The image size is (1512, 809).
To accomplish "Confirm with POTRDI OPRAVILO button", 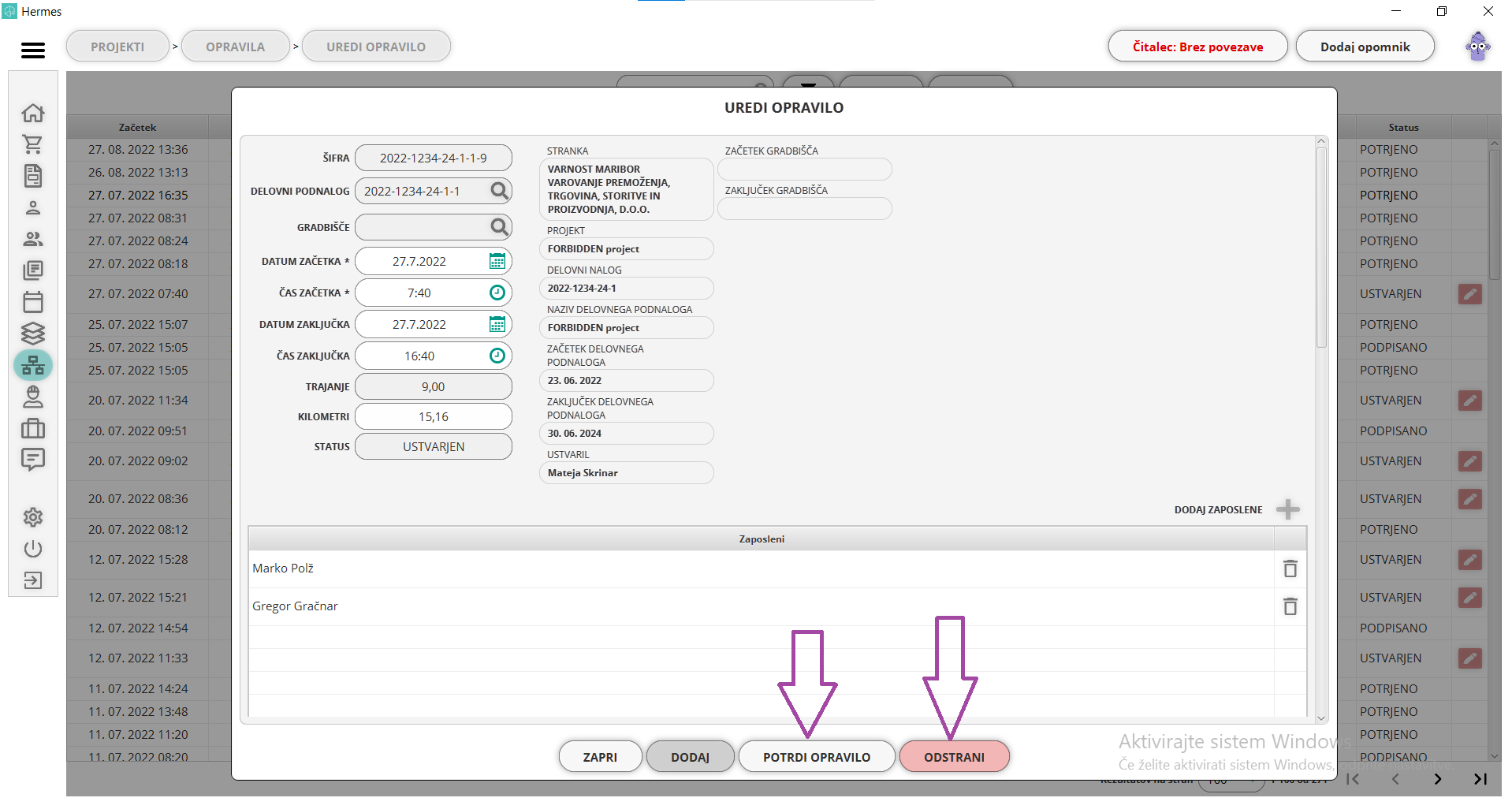I will (x=817, y=757).
